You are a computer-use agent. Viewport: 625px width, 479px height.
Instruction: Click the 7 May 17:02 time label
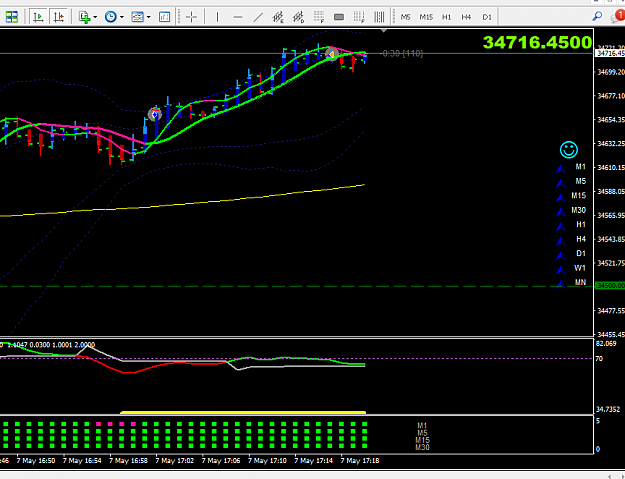(x=175, y=461)
